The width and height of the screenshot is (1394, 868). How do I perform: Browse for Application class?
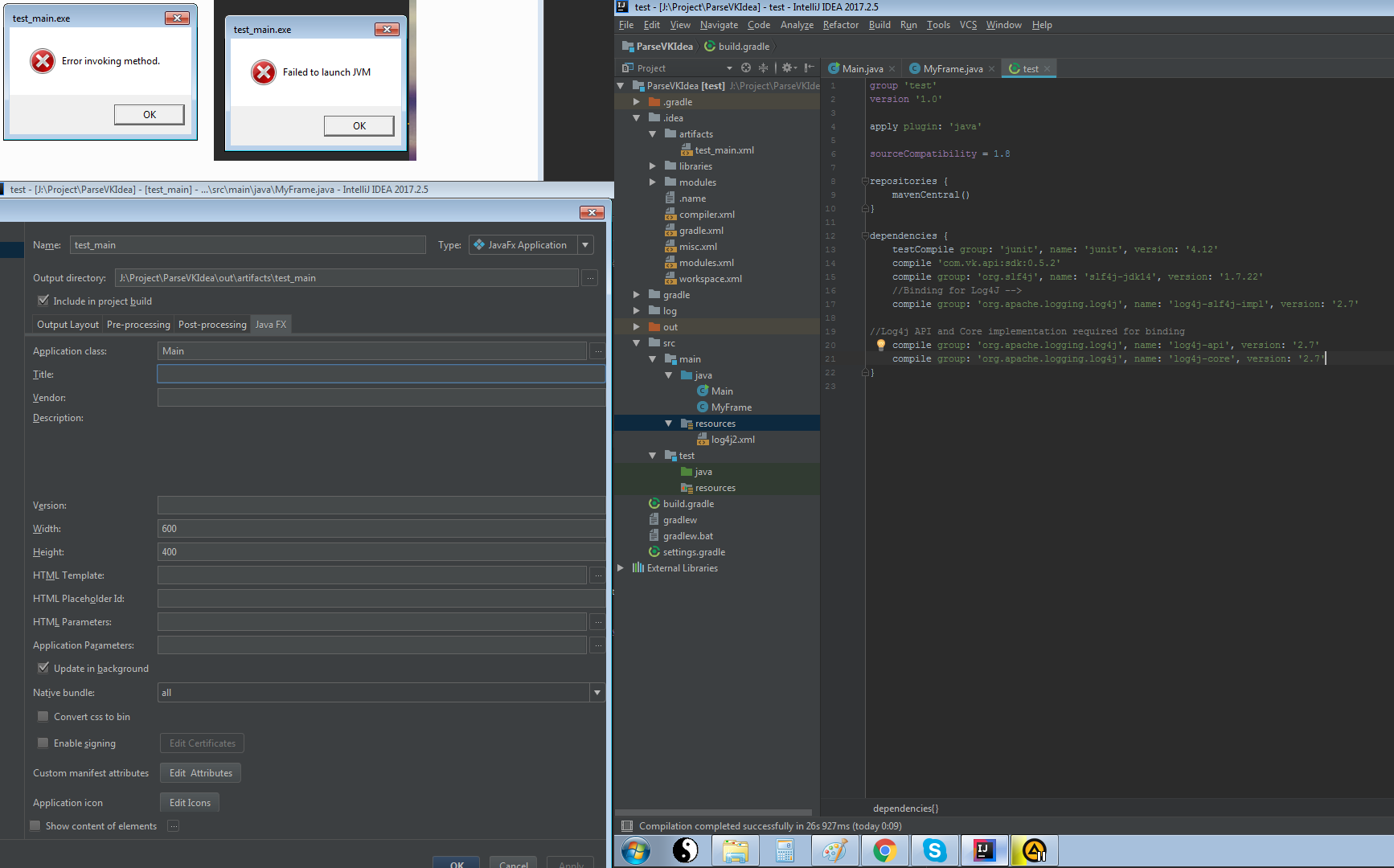tap(597, 351)
